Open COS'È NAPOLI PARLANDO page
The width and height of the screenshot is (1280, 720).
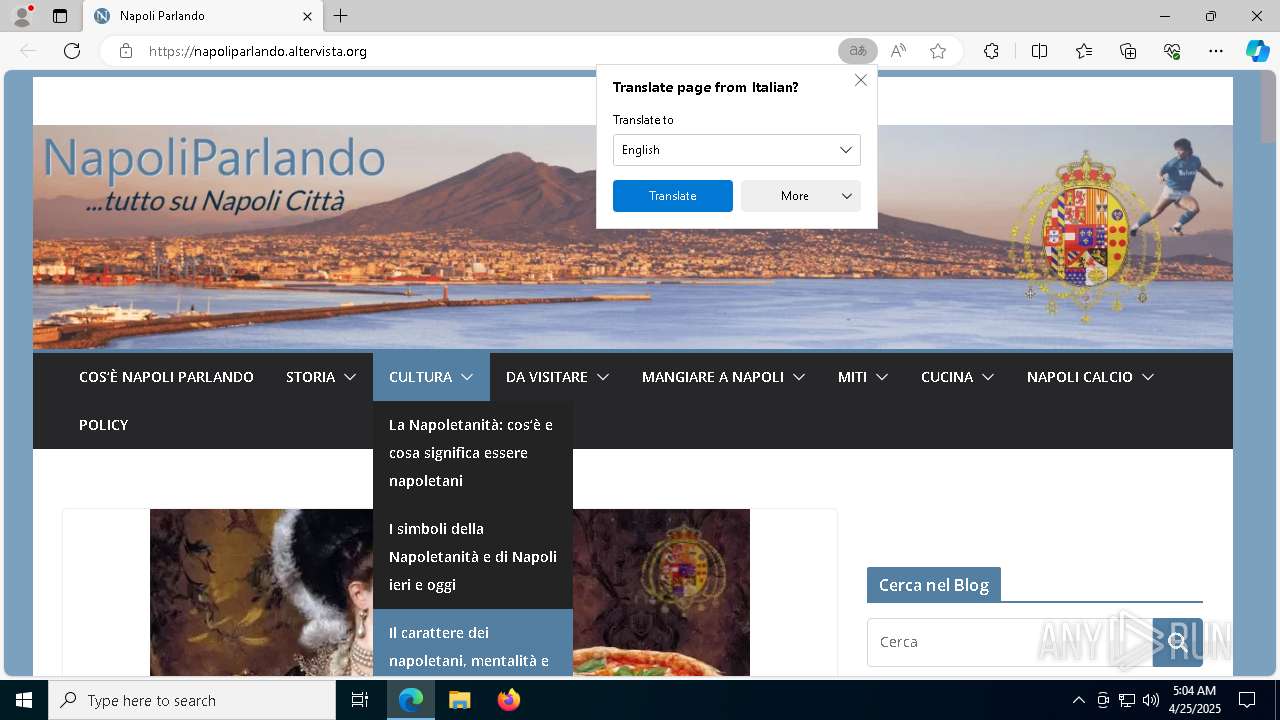click(x=166, y=377)
